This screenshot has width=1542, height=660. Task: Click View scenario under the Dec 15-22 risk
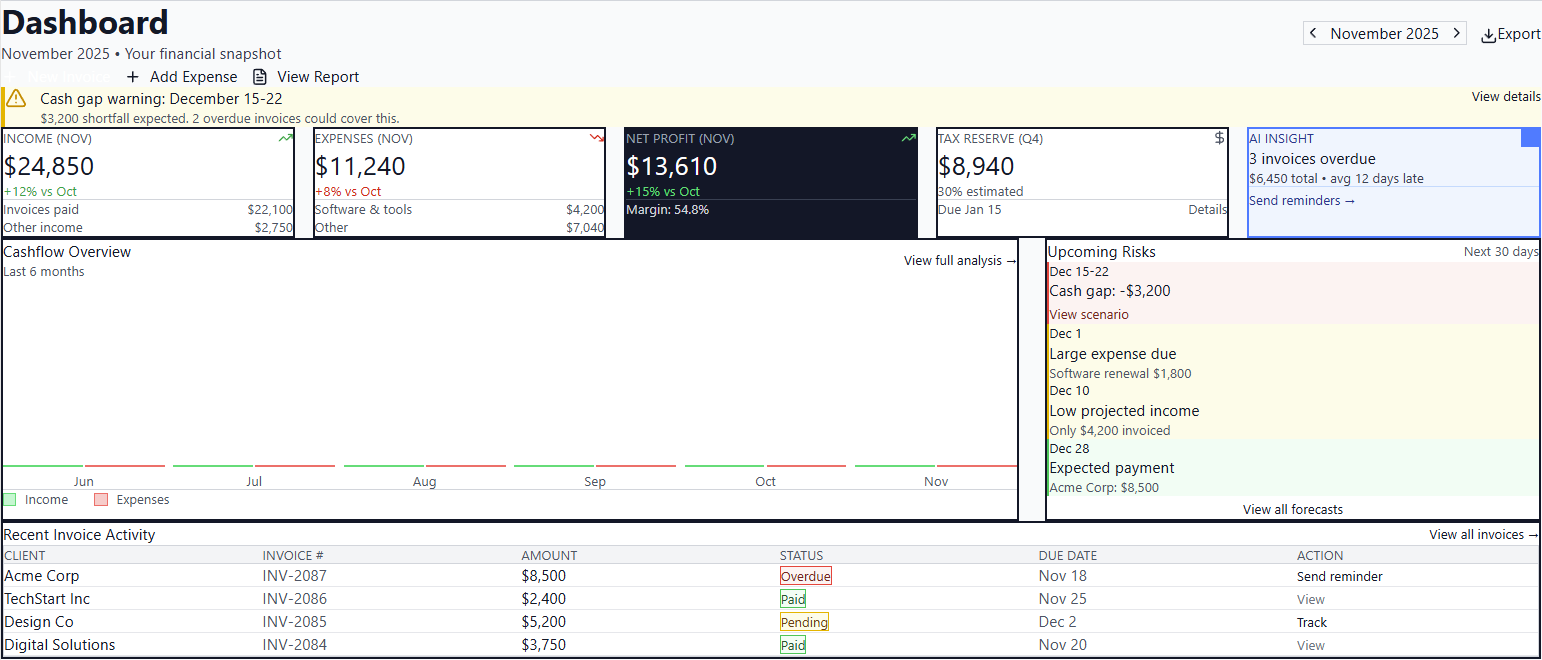tap(1088, 313)
